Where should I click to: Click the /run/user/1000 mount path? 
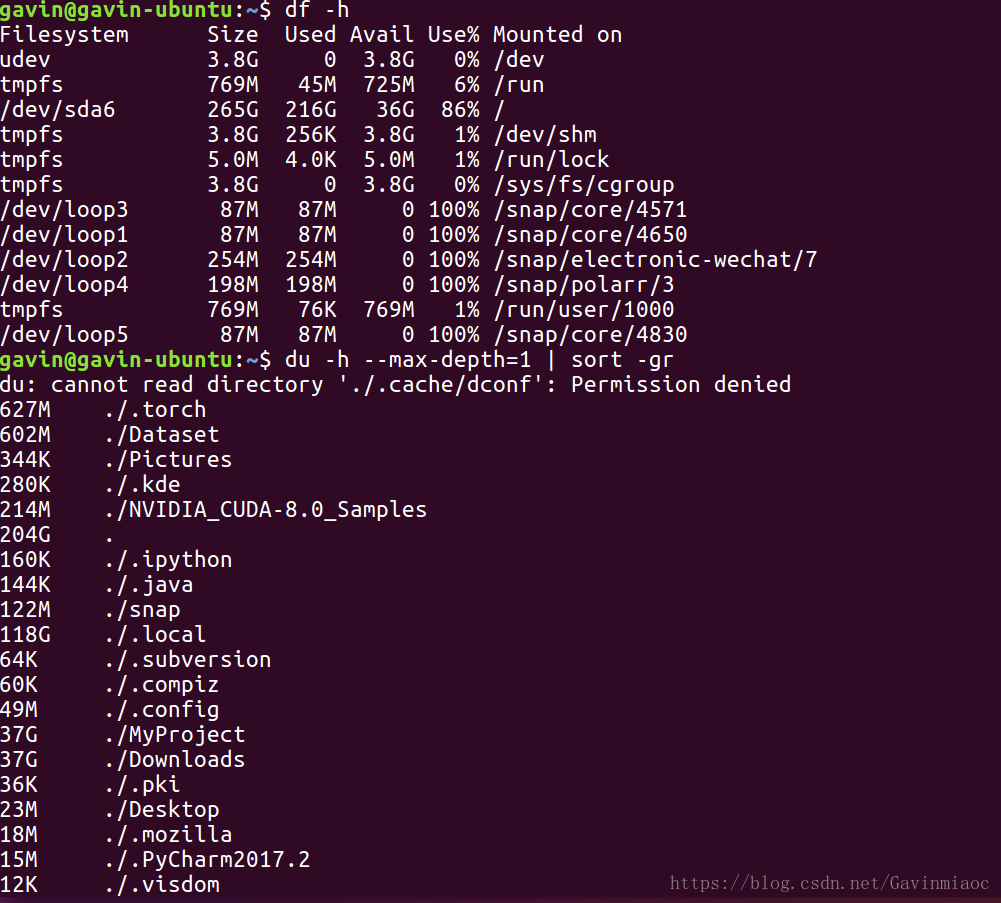pos(583,310)
